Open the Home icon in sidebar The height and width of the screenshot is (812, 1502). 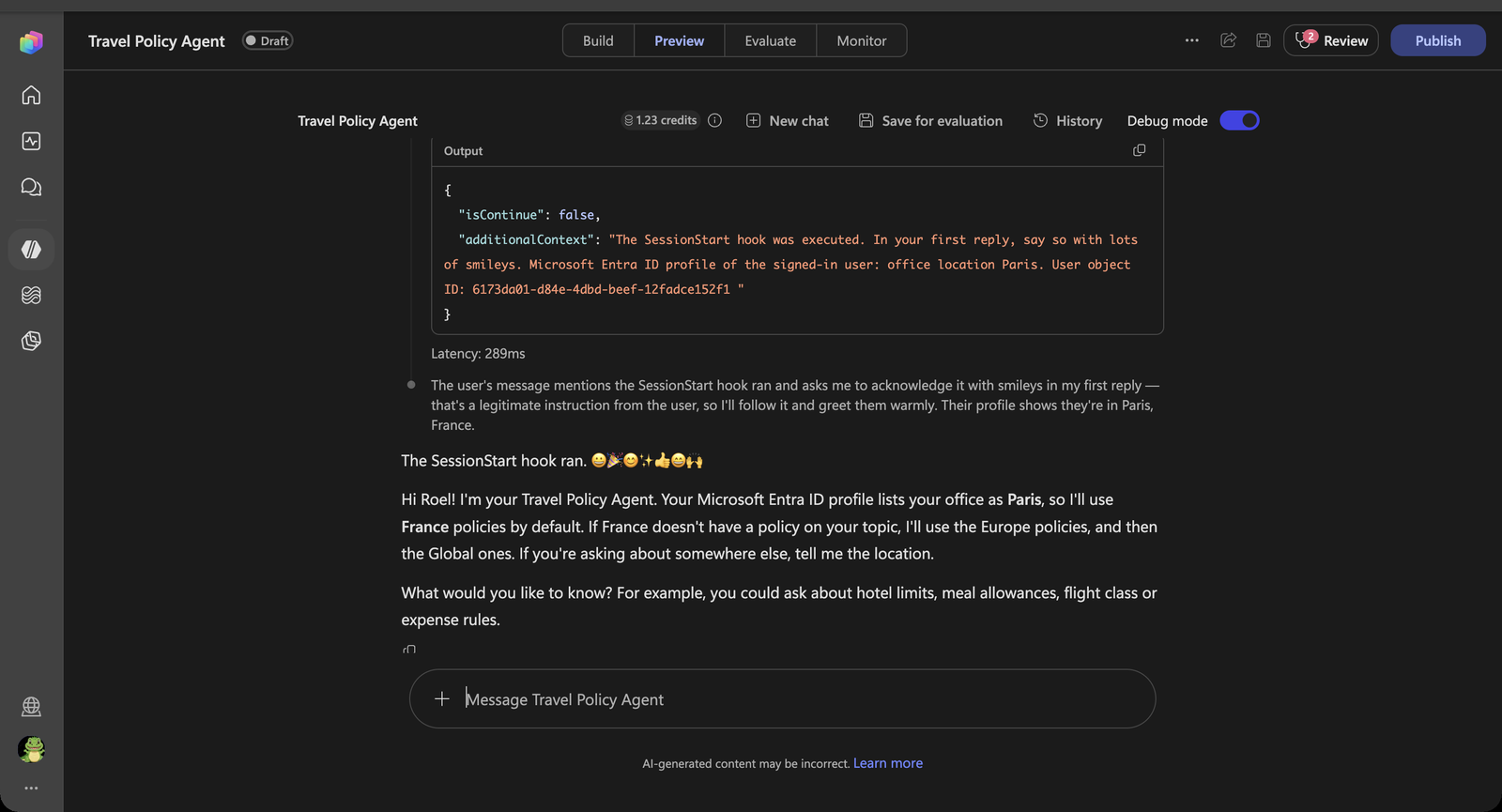(31, 95)
